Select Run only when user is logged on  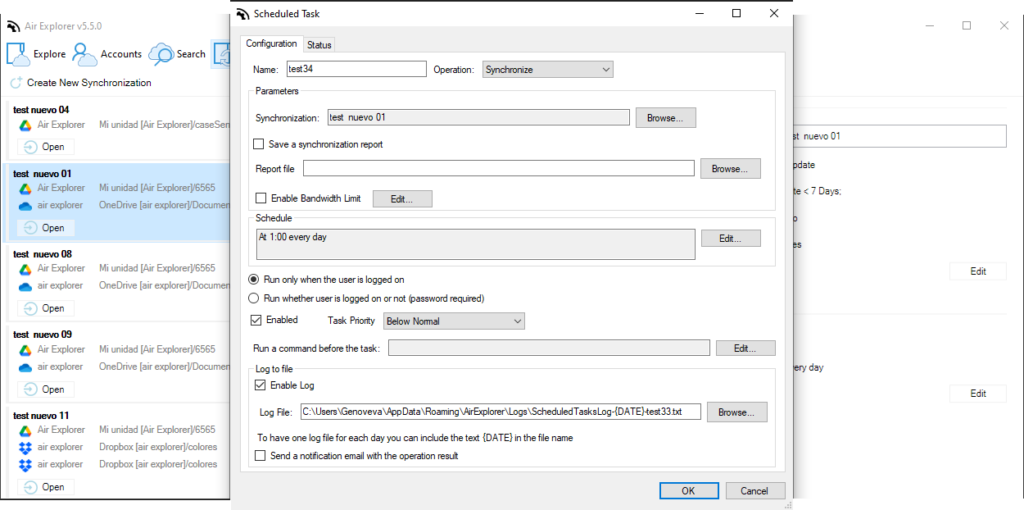pyautogui.click(x=254, y=279)
